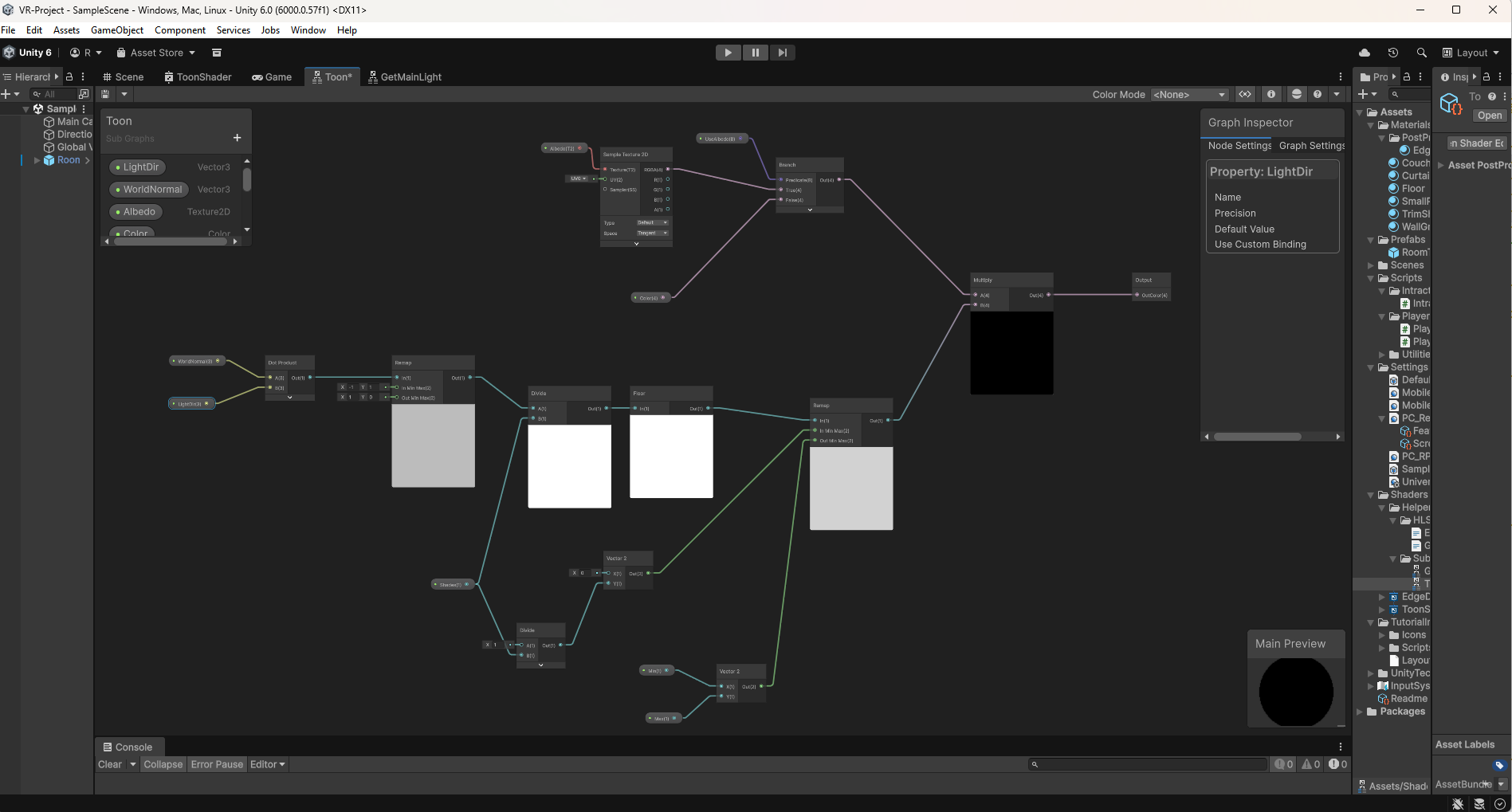Click the Graph Settings tab
This screenshot has width=1512, height=812.
(1311, 145)
